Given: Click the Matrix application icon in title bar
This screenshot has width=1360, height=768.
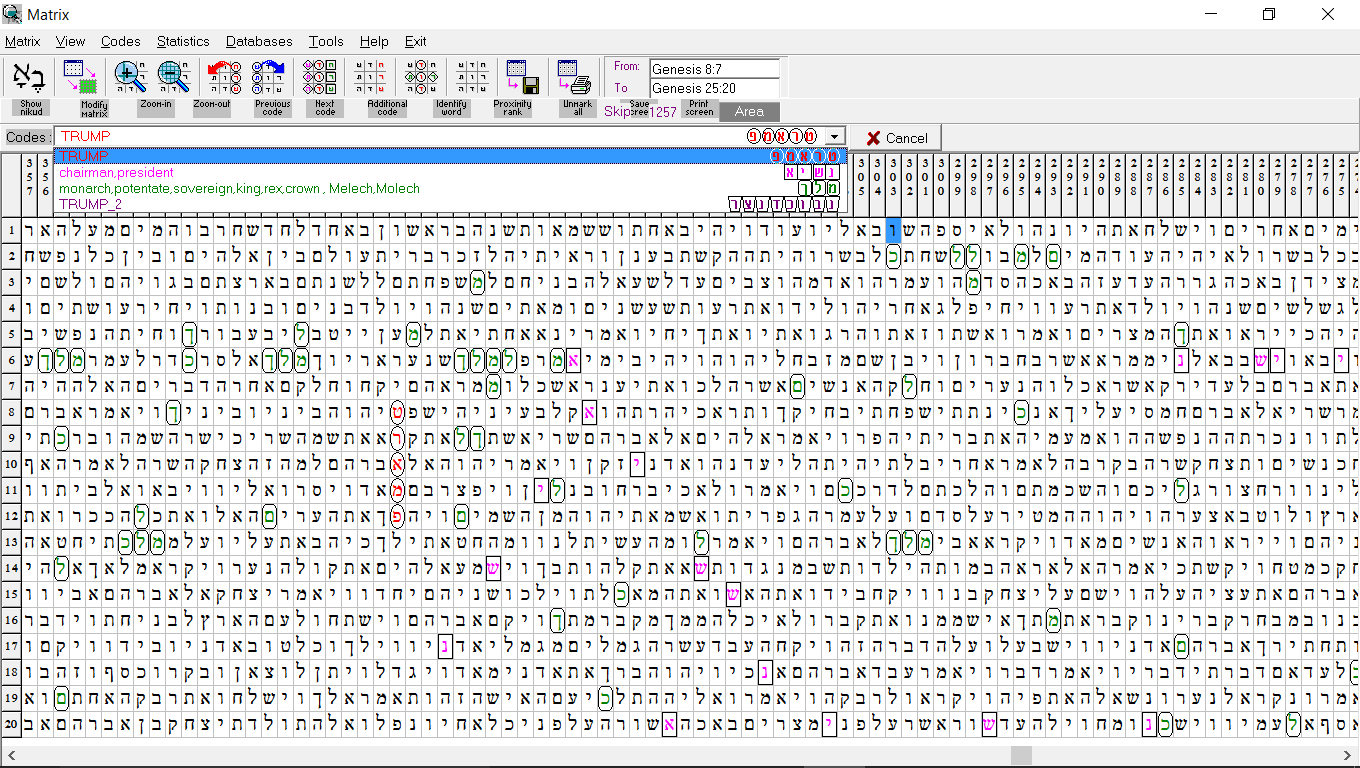Looking at the screenshot, I should 13,14.
